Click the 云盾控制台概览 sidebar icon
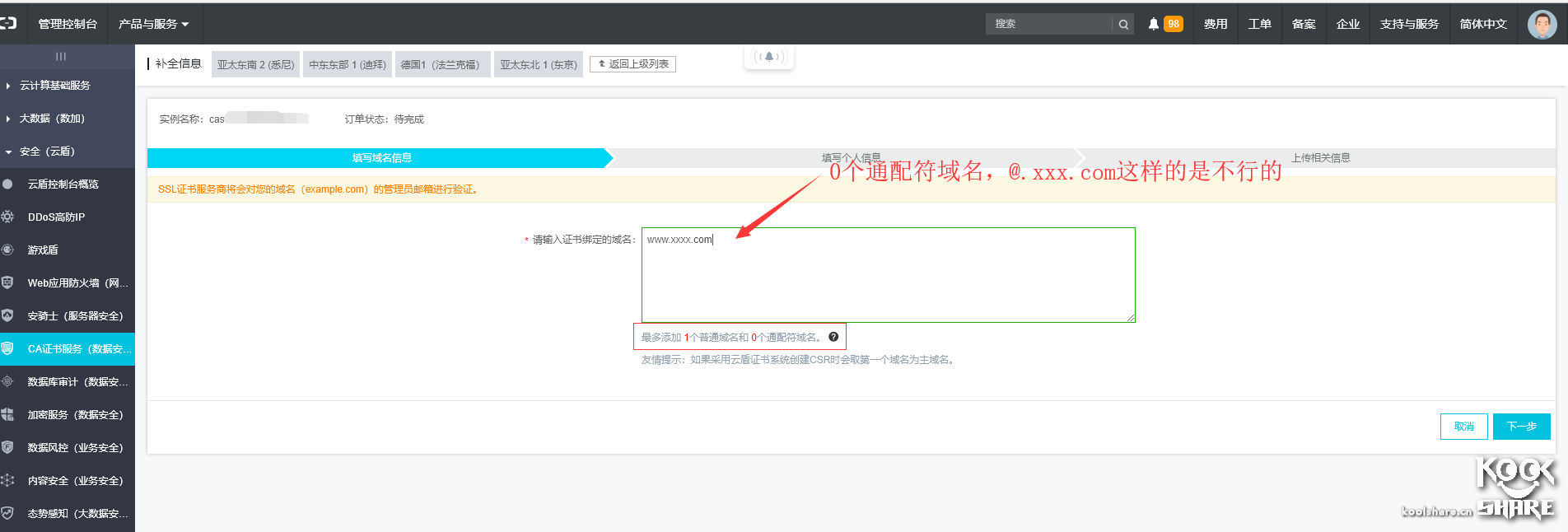This screenshot has width=1568, height=532. pos(7,184)
